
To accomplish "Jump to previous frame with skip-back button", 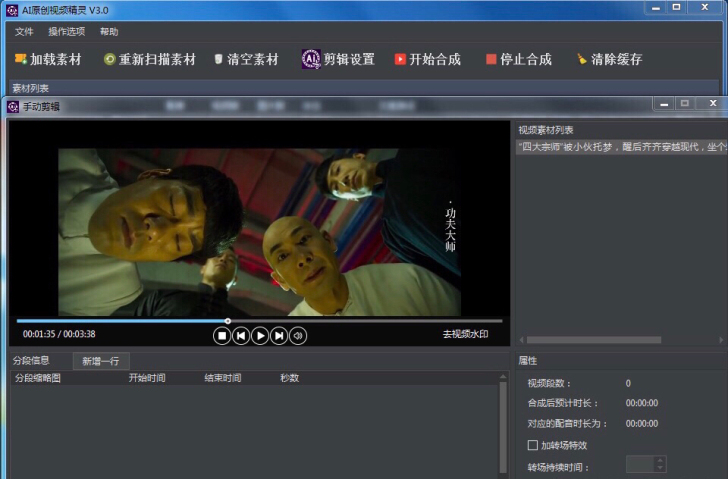I will tap(241, 336).
